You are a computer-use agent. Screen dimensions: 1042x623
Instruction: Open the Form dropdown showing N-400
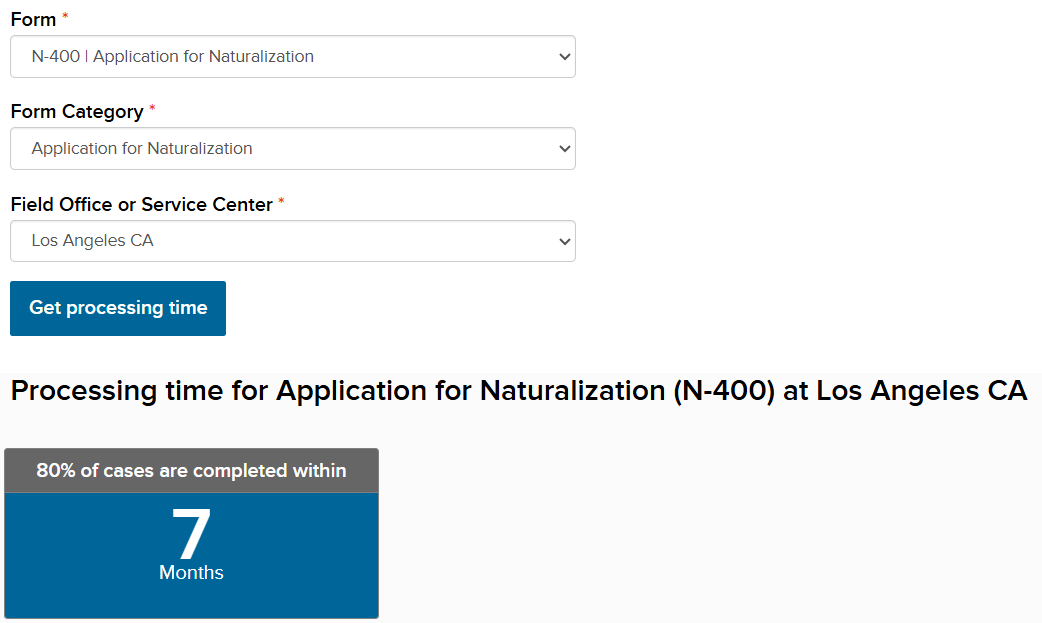coord(292,57)
